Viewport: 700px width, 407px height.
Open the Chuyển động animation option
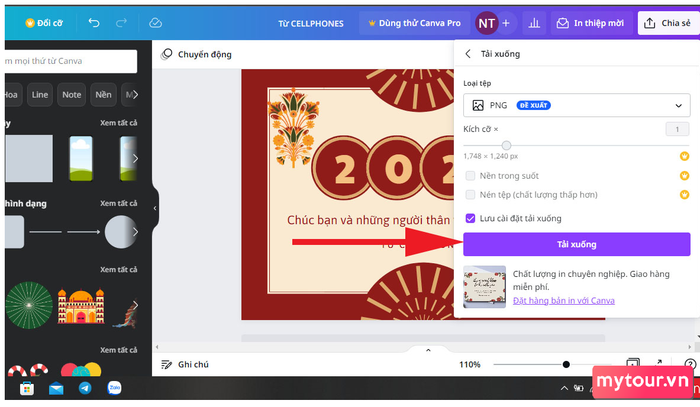click(x=196, y=54)
